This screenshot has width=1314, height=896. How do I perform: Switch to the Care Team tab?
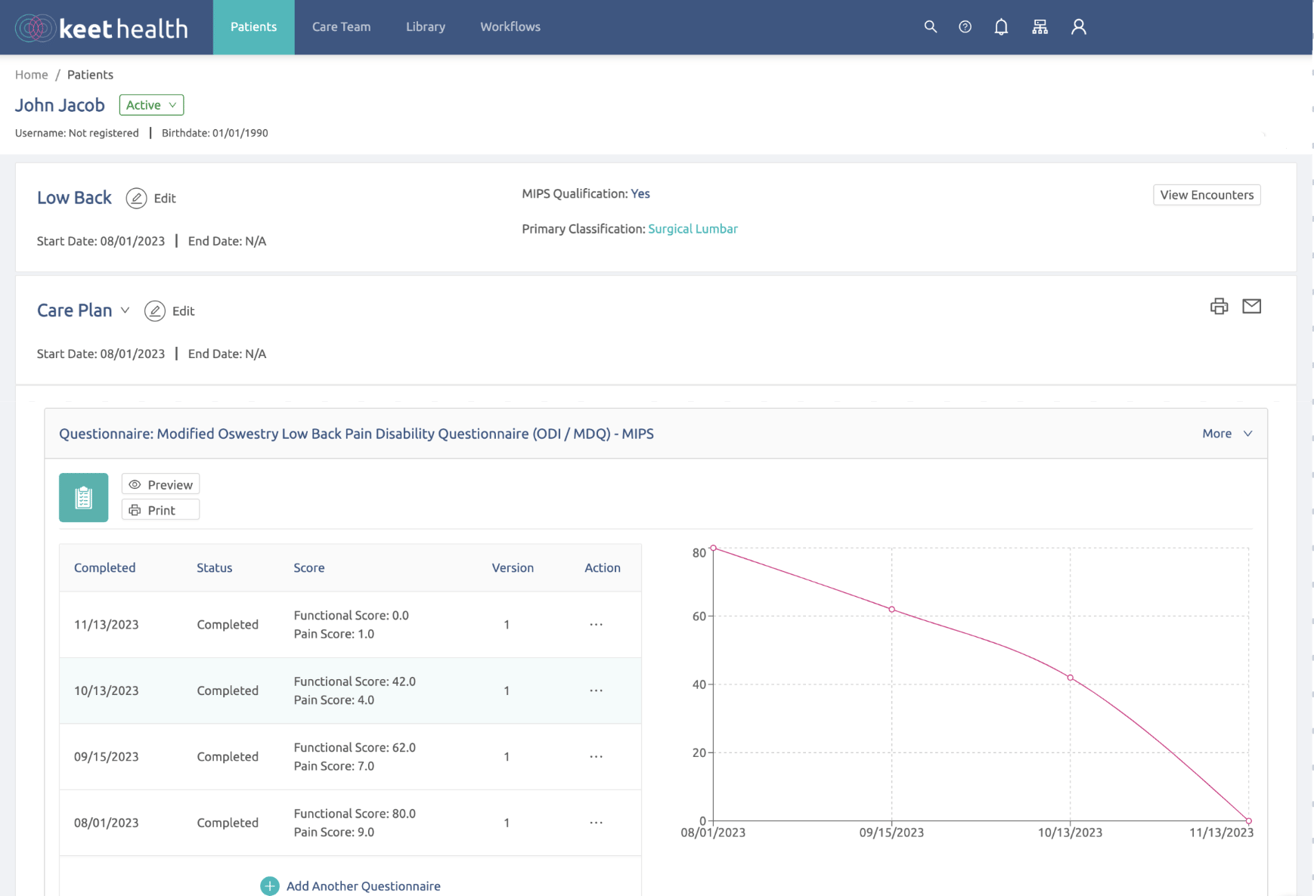coord(341,27)
